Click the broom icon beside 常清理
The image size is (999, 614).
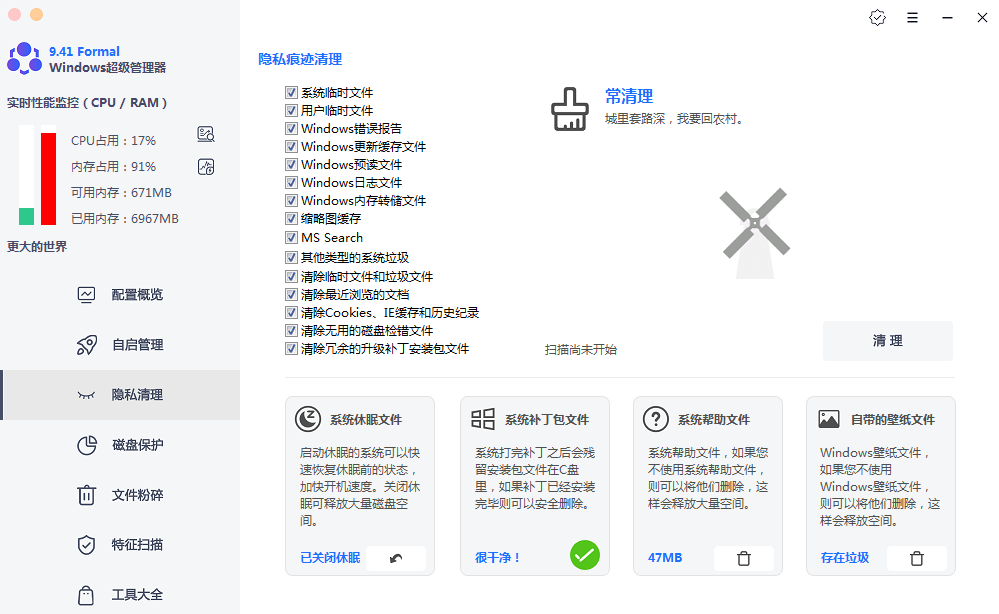click(x=570, y=110)
